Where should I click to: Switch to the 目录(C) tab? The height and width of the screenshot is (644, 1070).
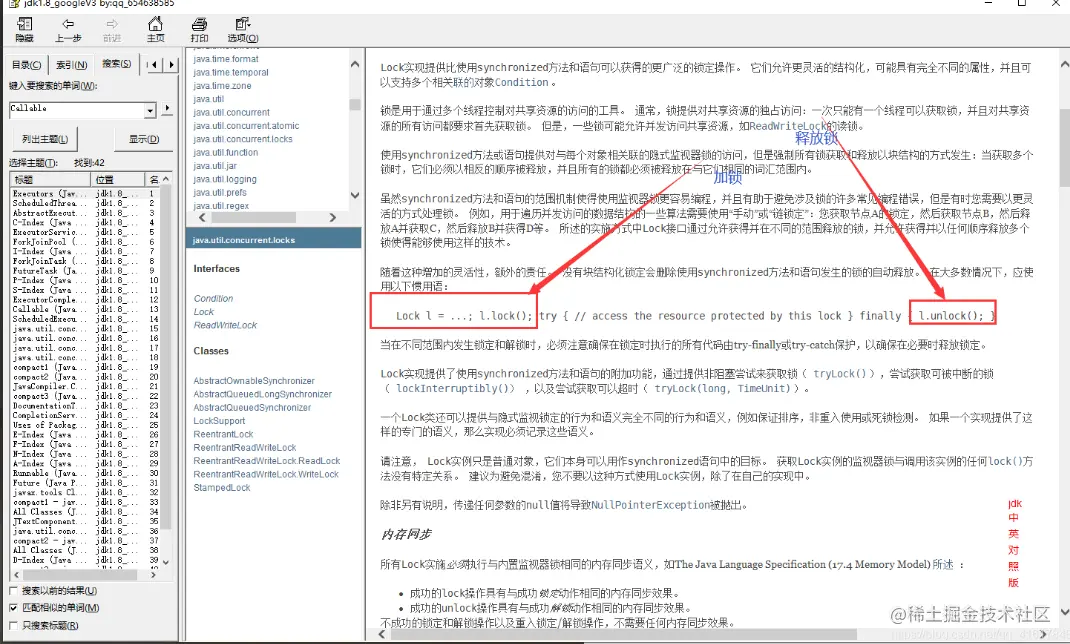click(27, 65)
